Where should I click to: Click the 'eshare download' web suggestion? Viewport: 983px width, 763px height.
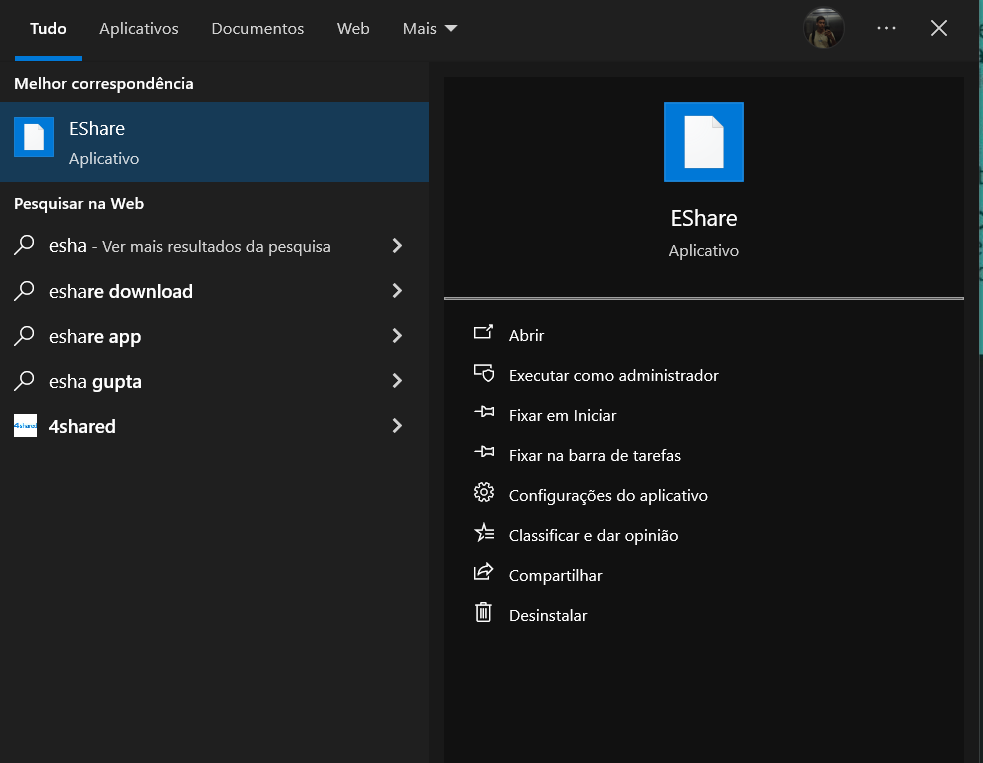(x=214, y=291)
